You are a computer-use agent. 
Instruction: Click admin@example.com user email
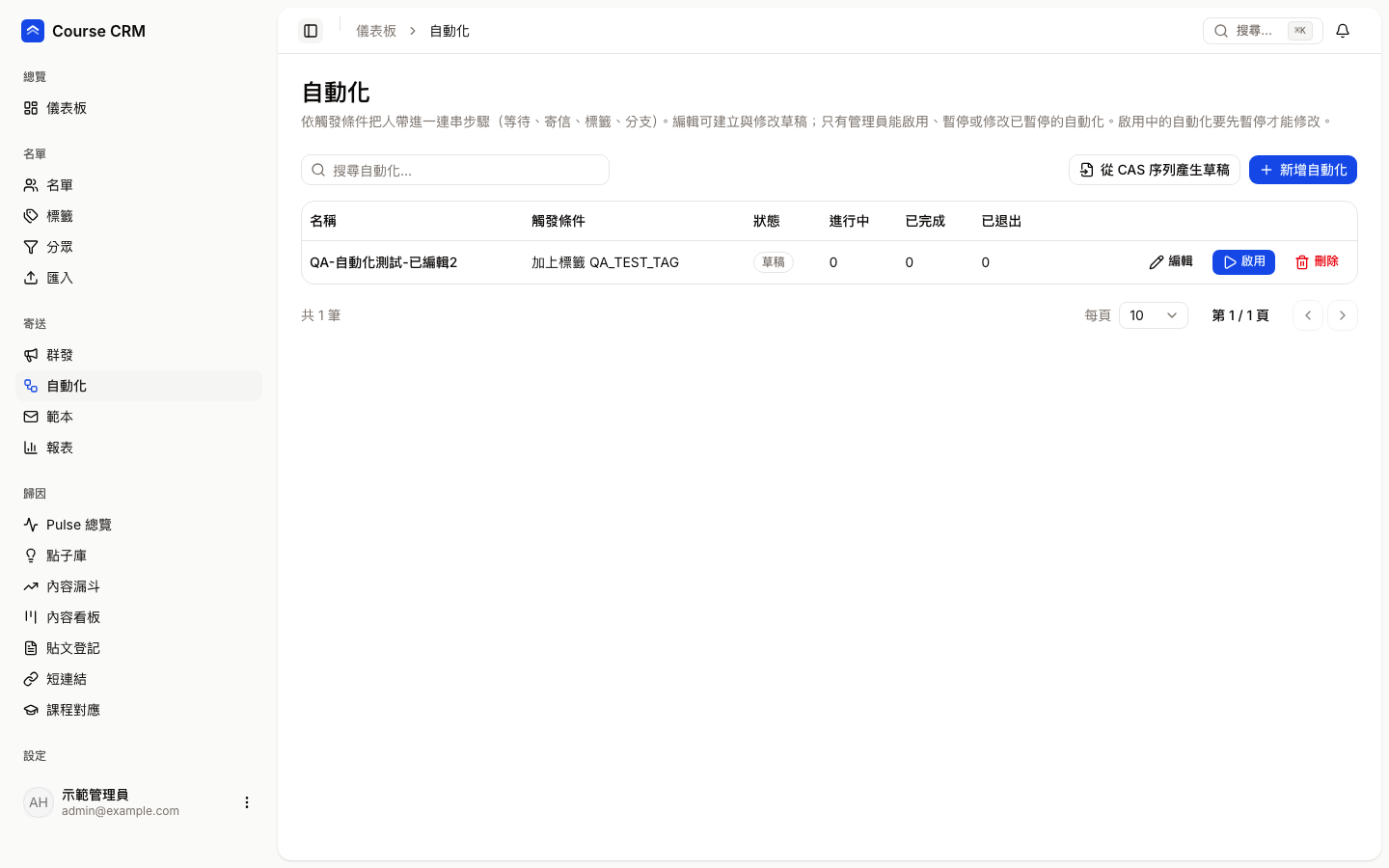coord(121,811)
